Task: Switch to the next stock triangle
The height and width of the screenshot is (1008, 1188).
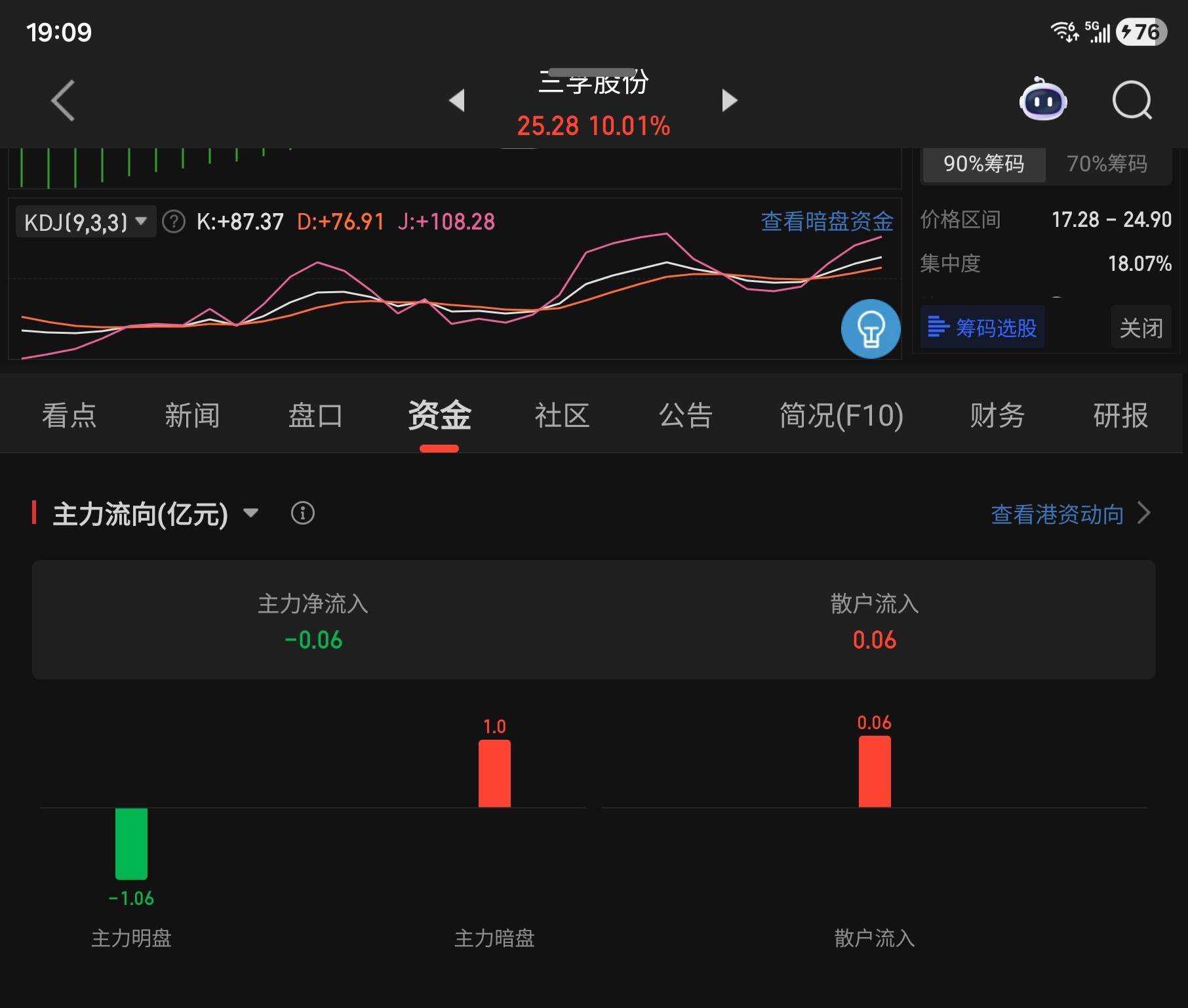Action: click(x=730, y=100)
